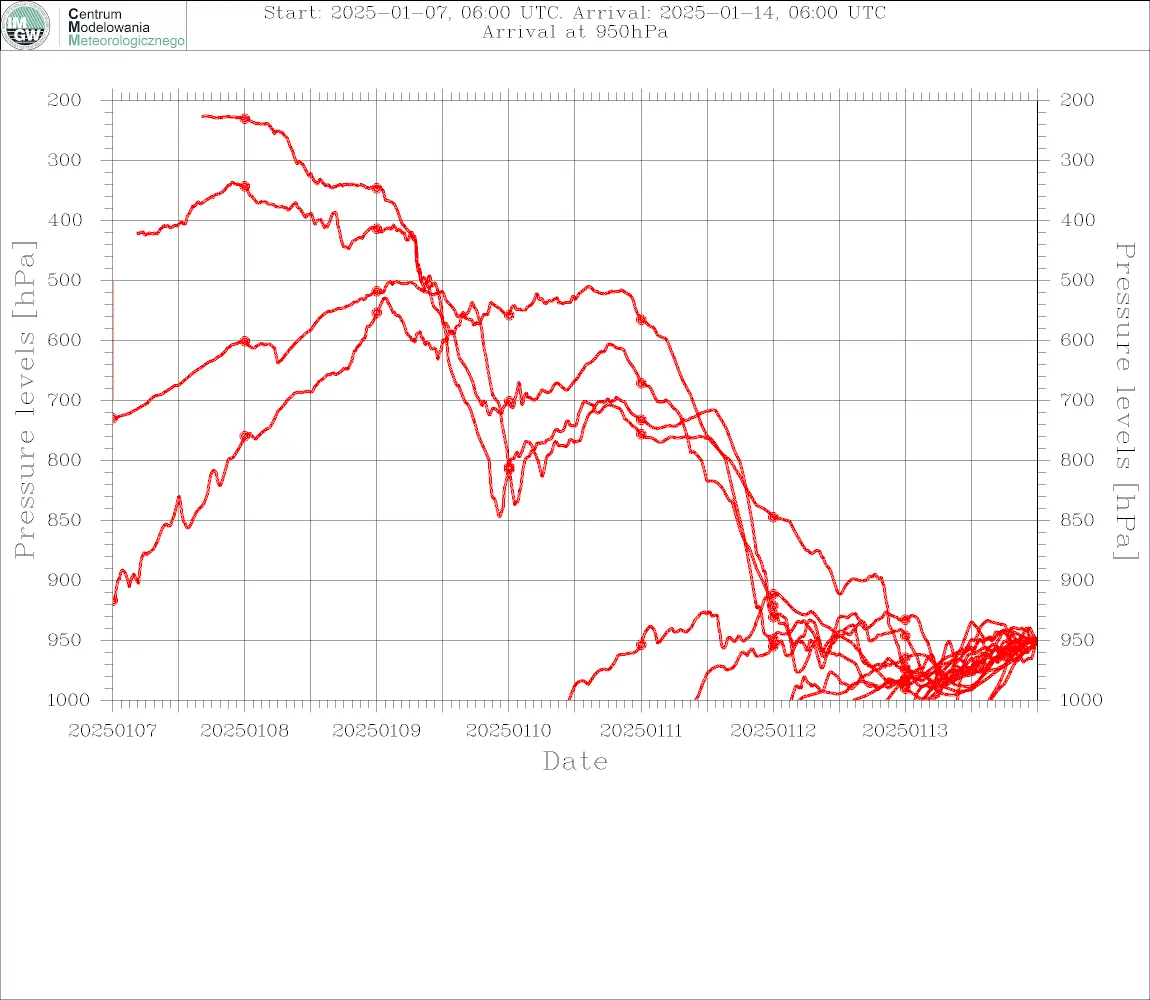Click the trajectory marker near 760 hPa on 20250108
1150x1000 pixels.
pos(245,436)
